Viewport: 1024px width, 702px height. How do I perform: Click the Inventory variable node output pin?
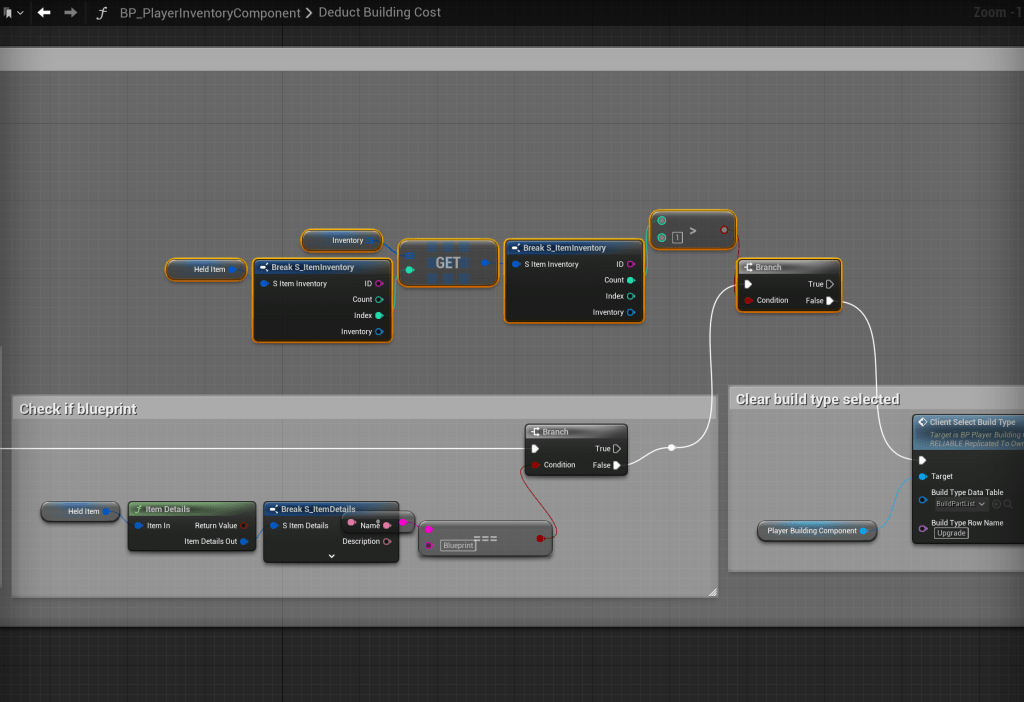tap(371, 241)
